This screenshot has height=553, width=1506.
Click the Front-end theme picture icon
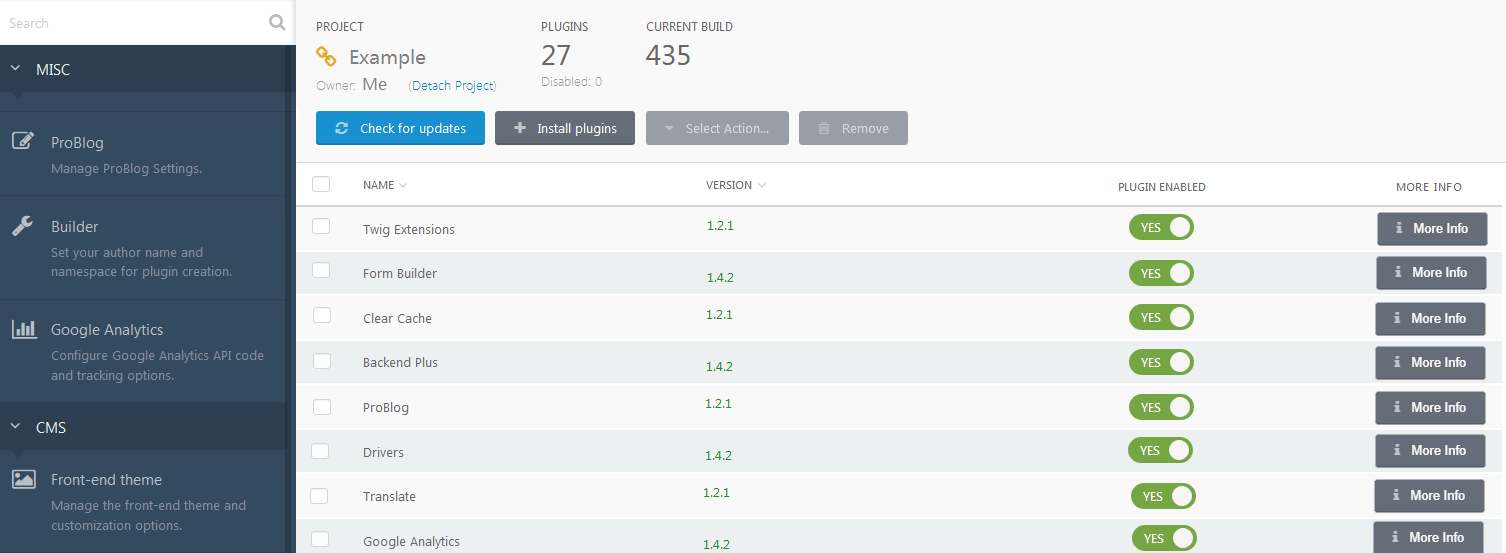tap(24, 479)
